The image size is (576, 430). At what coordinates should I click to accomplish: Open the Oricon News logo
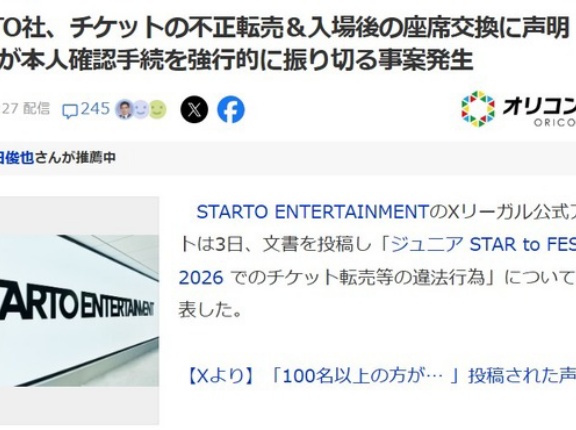518,109
